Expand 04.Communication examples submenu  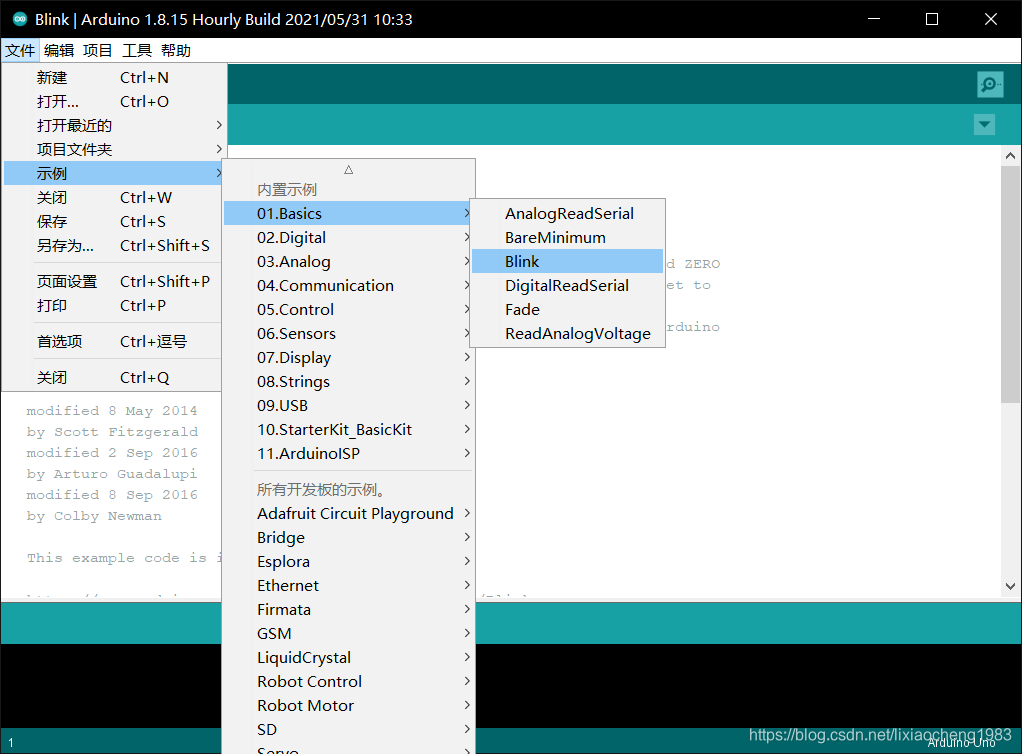(x=348, y=285)
